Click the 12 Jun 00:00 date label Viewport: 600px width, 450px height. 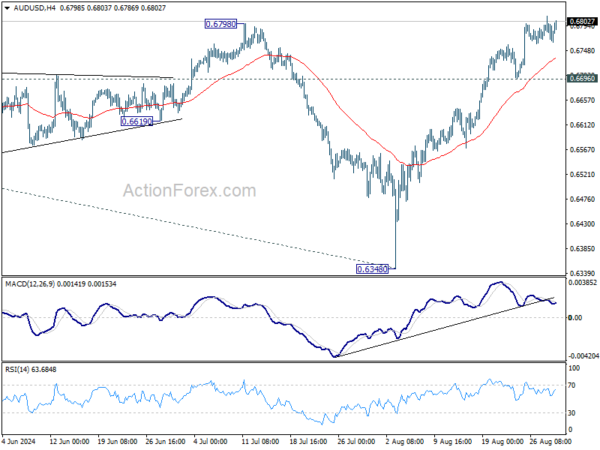(69, 441)
